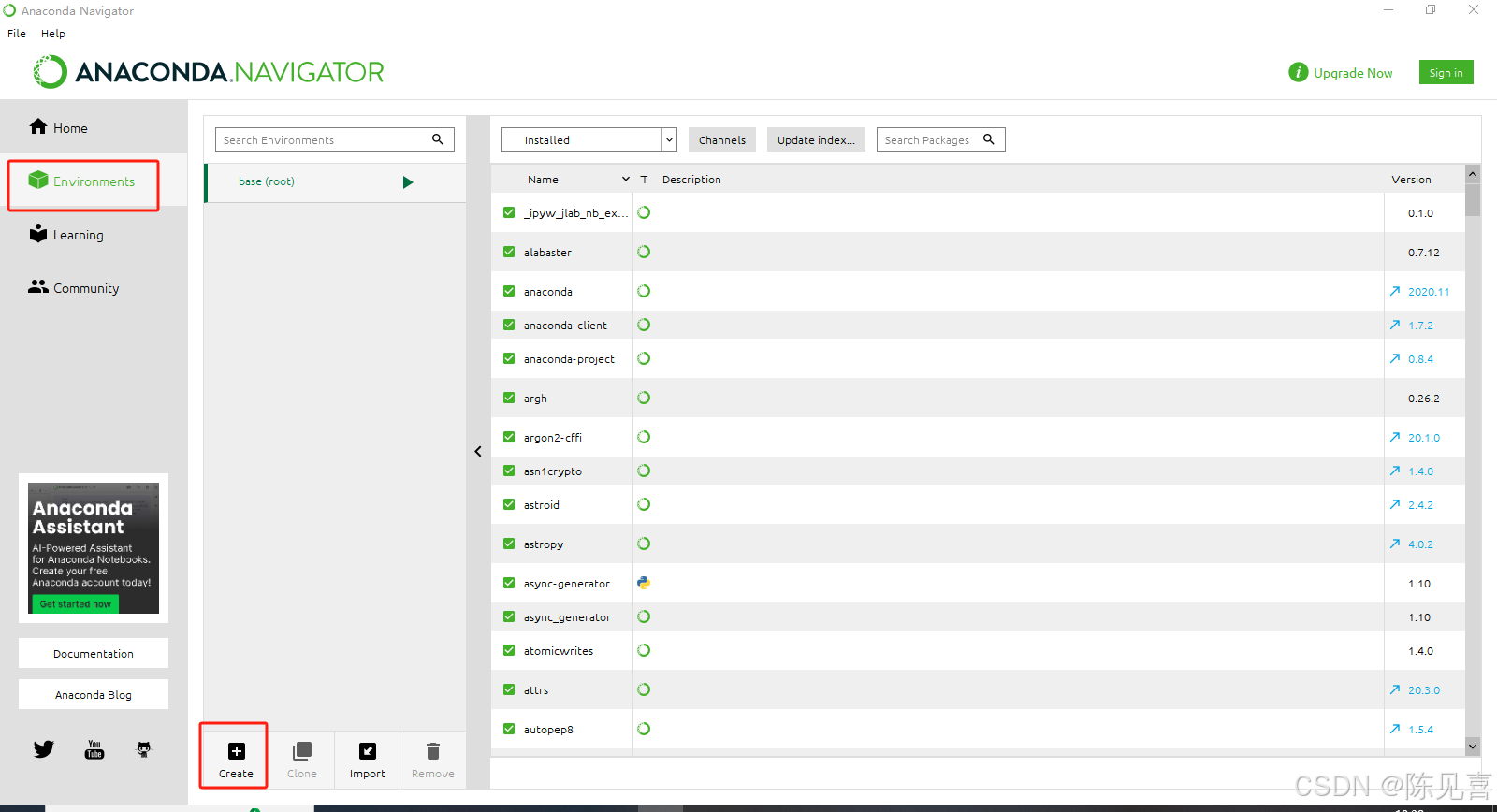This screenshot has width=1497, height=812.
Task: Click the scrollbar down arrow
Action: 1473,746
